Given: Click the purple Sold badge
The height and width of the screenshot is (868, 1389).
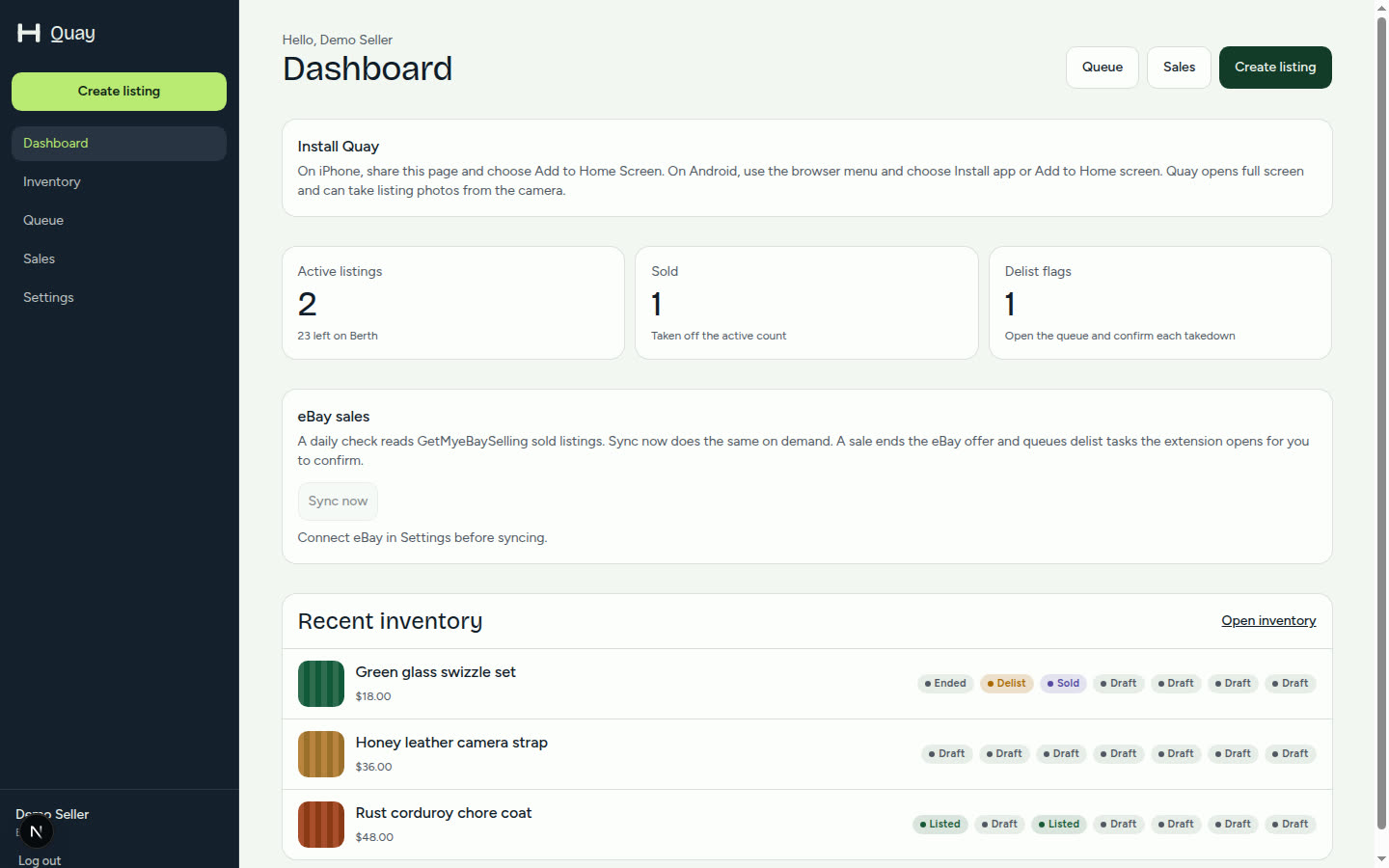Looking at the screenshot, I should (1063, 684).
